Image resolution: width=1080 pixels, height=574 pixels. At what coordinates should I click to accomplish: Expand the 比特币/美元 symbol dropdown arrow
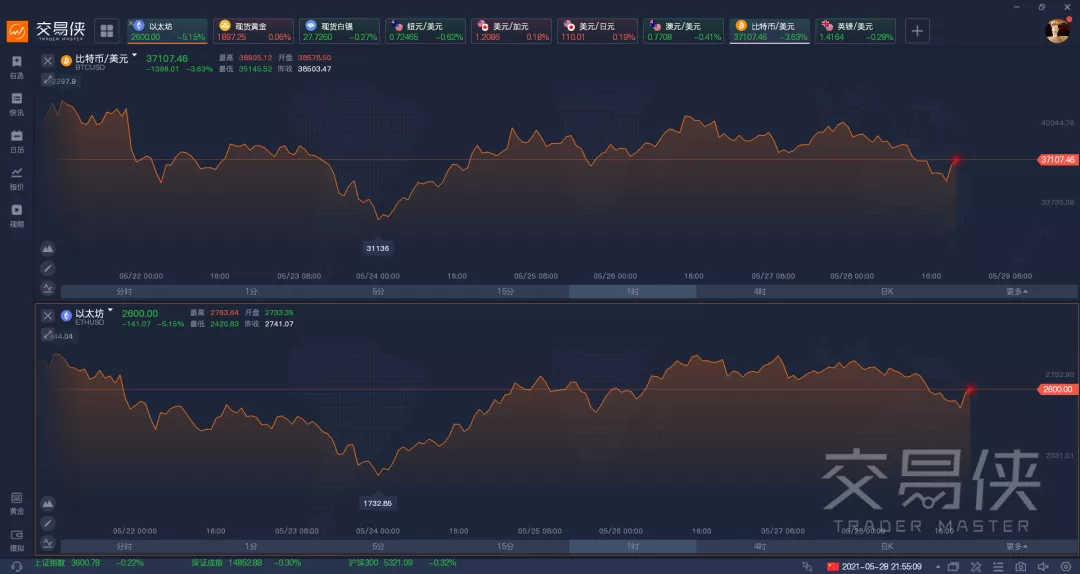point(134,55)
